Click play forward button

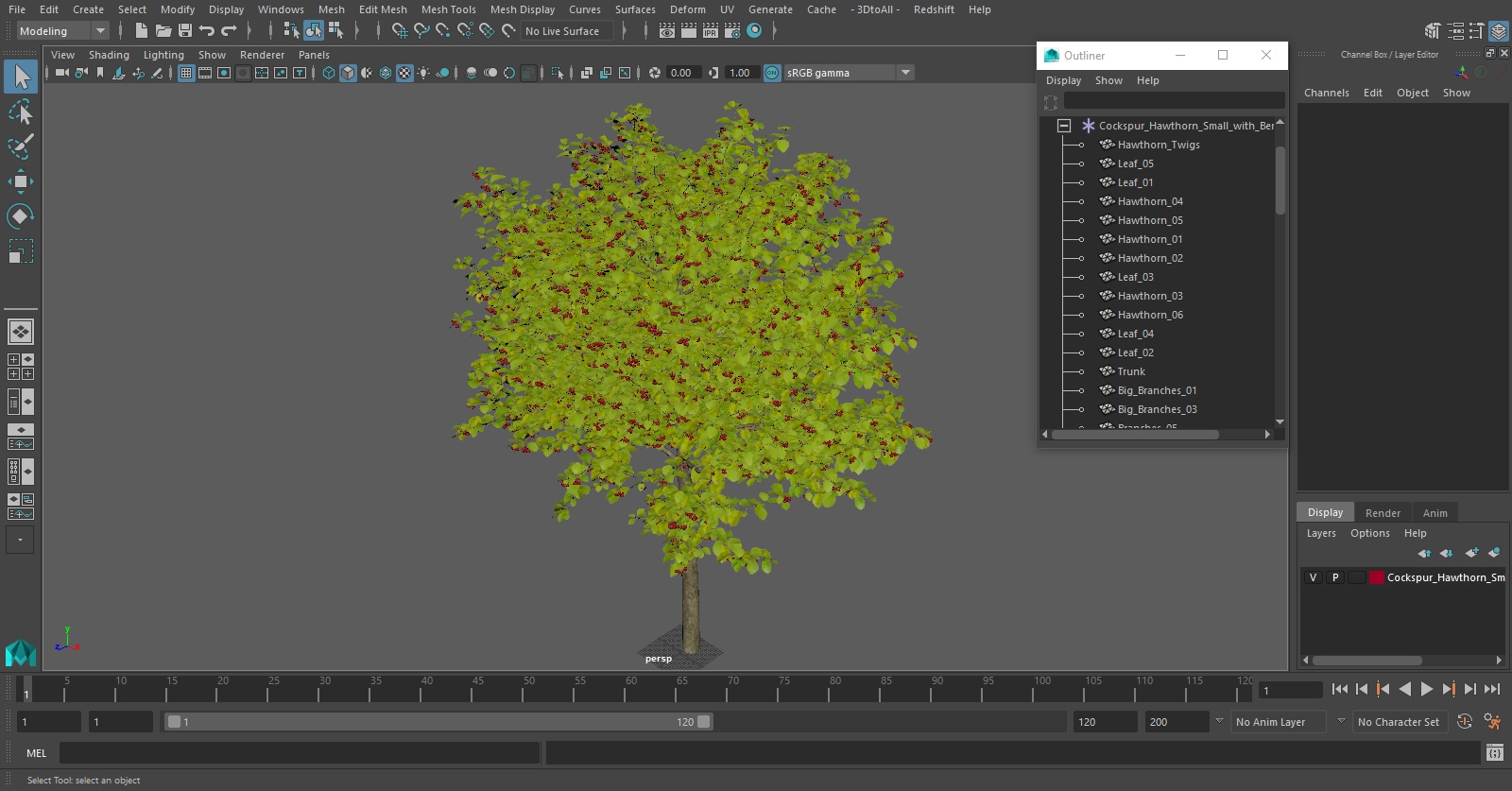point(1427,690)
